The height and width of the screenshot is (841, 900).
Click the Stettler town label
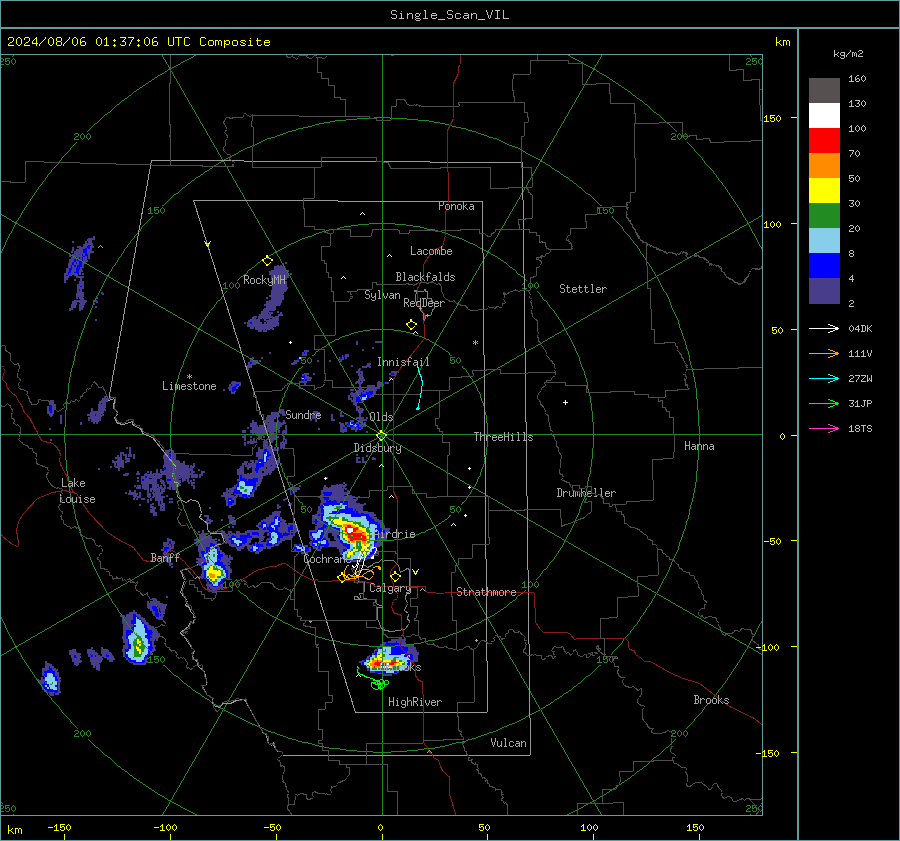click(583, 289)
